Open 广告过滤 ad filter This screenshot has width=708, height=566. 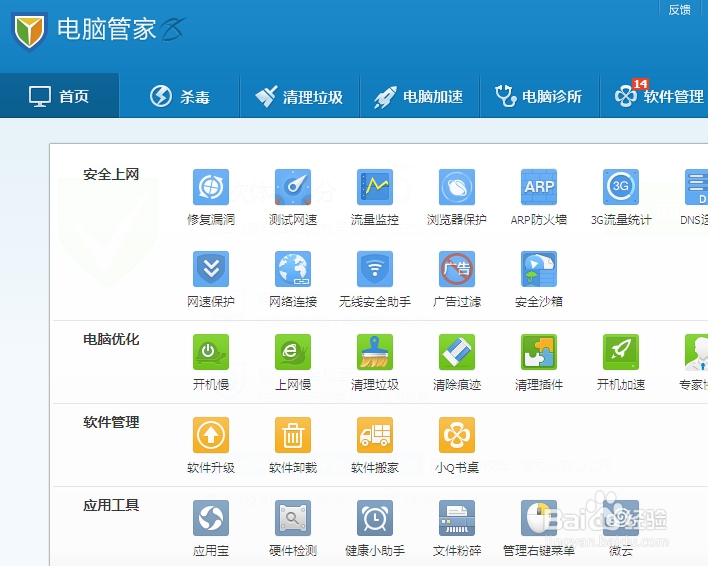coord(457,269)
